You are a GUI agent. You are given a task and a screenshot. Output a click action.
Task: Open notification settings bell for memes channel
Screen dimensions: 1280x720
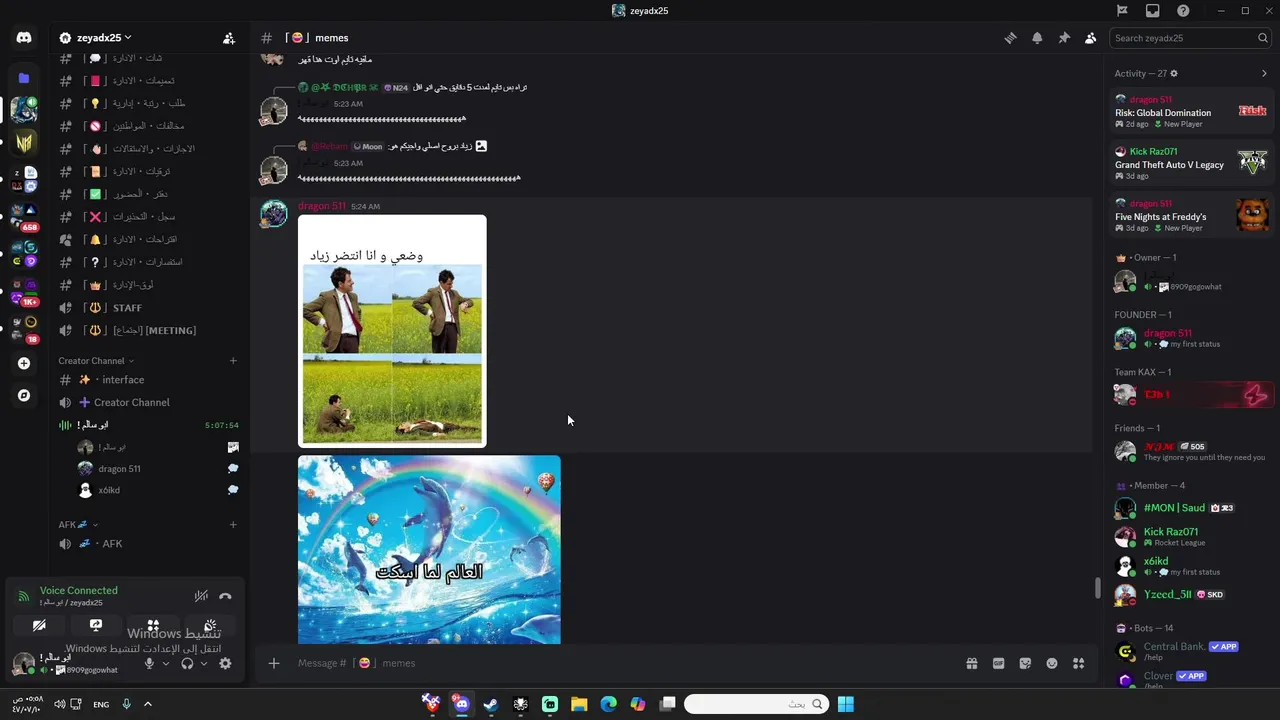[x=1037, y=38]
